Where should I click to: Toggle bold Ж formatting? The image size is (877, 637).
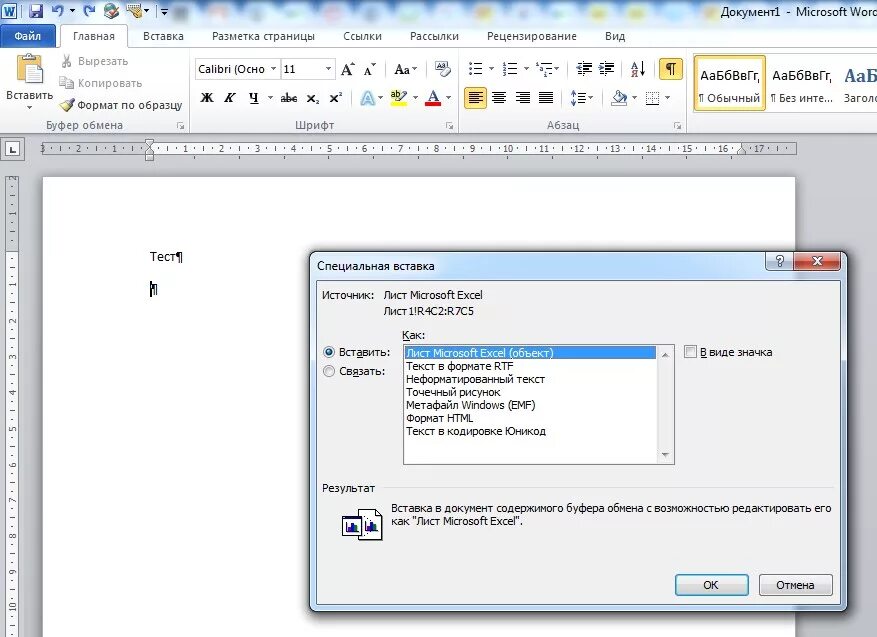click(x=207, y=98)
